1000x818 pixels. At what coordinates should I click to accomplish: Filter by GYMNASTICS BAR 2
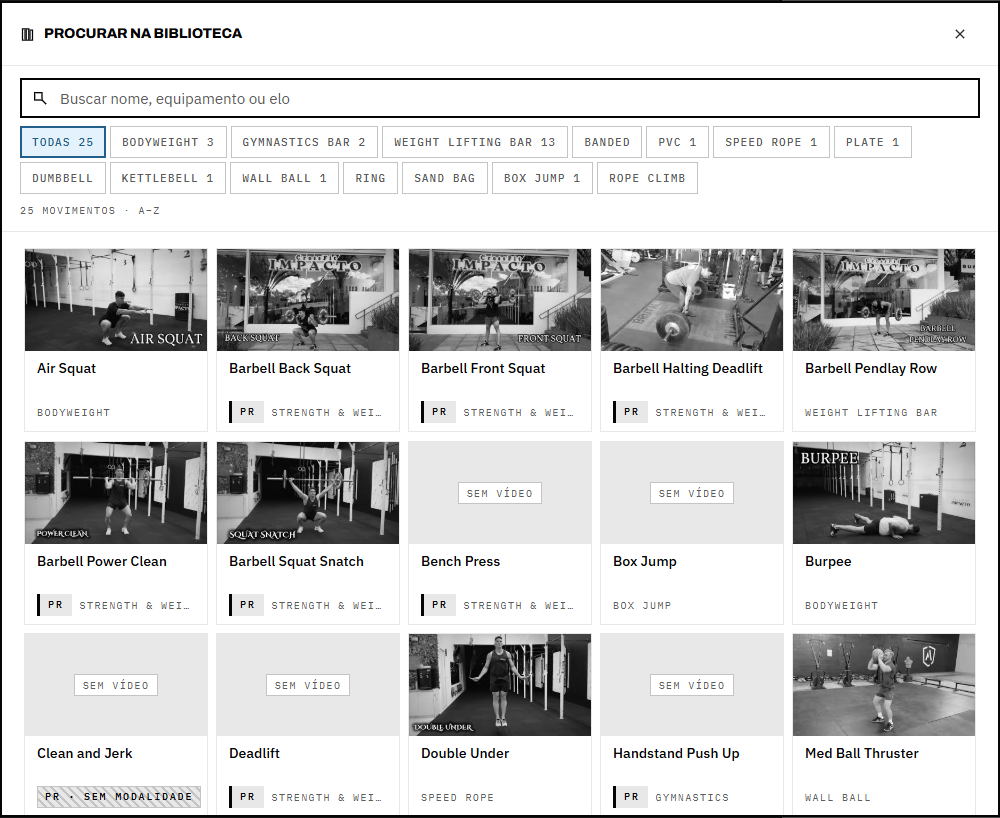click(x=304, y=142)
